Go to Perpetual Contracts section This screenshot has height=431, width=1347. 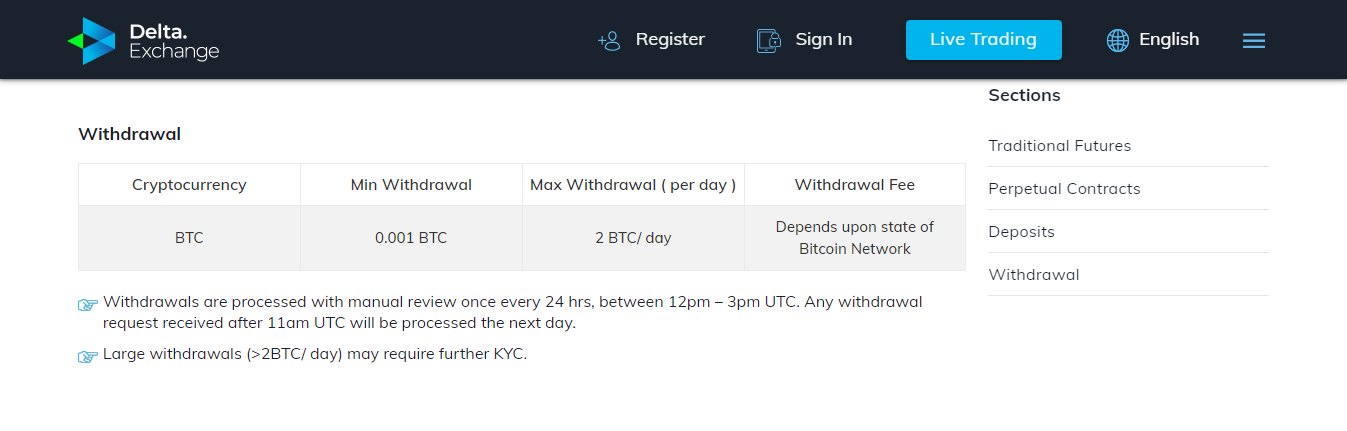click(x=1064, y=189)
